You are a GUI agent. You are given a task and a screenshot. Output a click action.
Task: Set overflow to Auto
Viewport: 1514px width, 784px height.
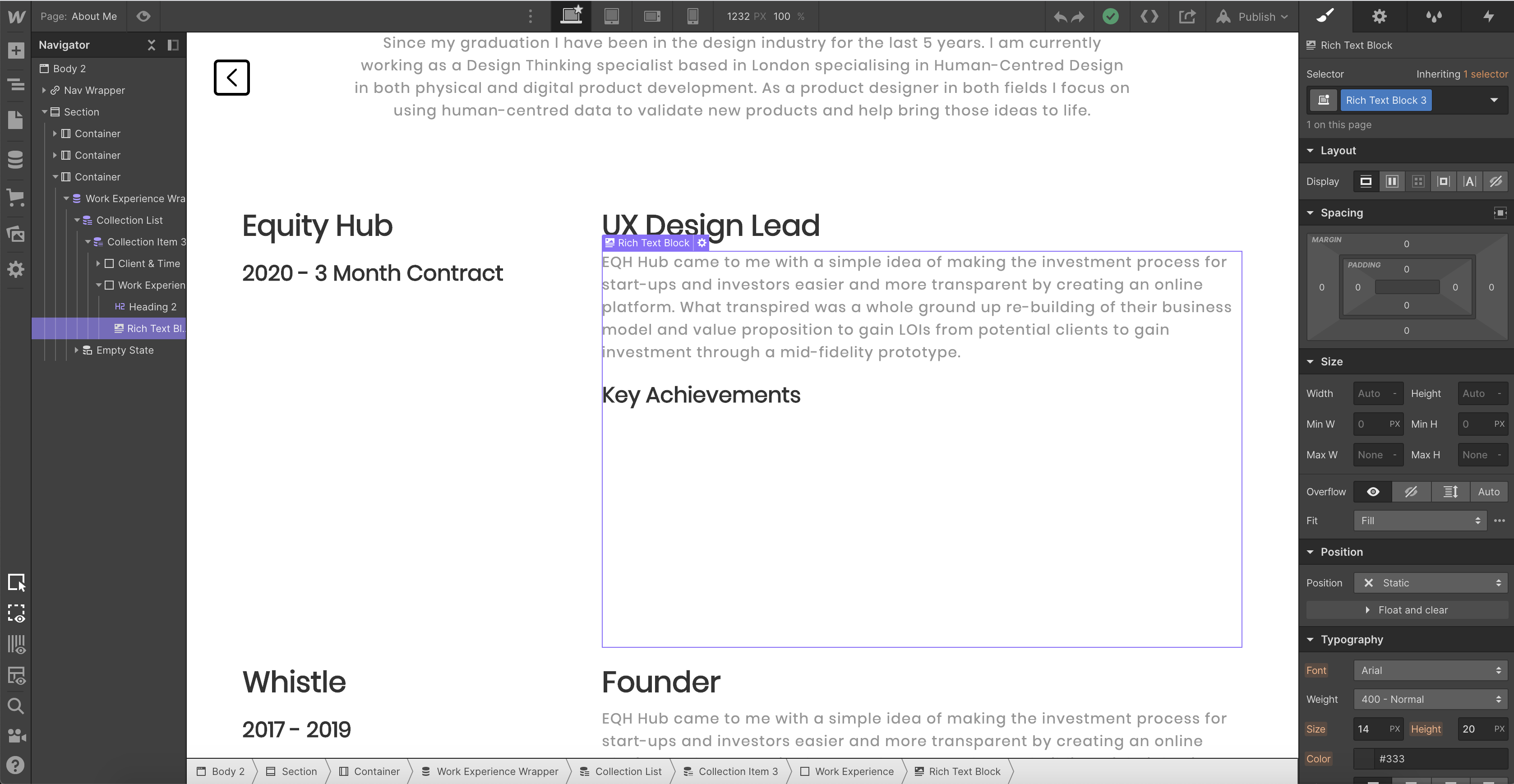[1489, 492]
